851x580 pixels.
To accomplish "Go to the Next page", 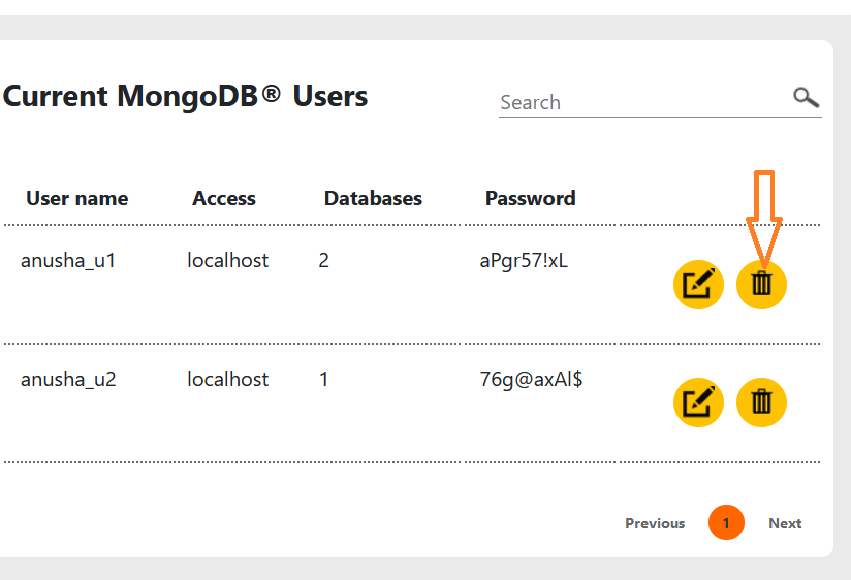I will click(784, 523).
